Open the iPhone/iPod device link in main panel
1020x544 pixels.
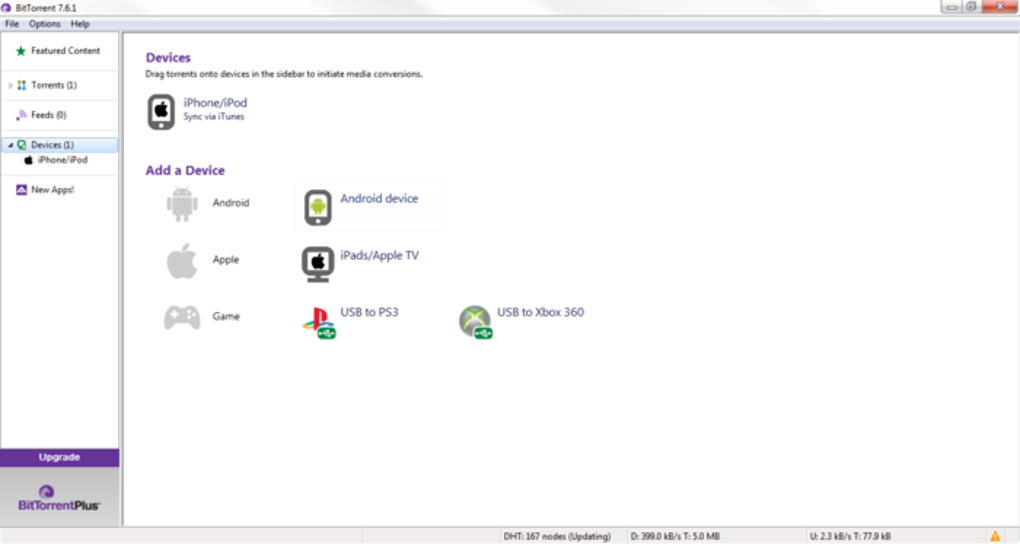pos(215,103)
